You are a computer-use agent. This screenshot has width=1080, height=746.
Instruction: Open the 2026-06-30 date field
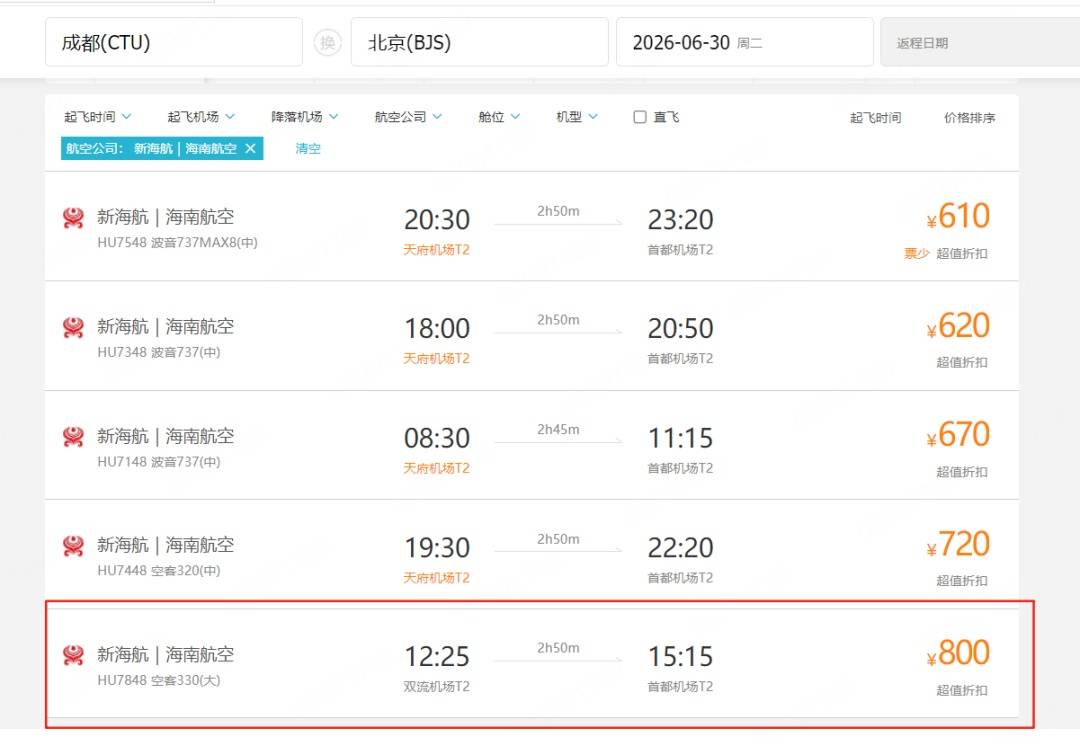pos(745,43)
